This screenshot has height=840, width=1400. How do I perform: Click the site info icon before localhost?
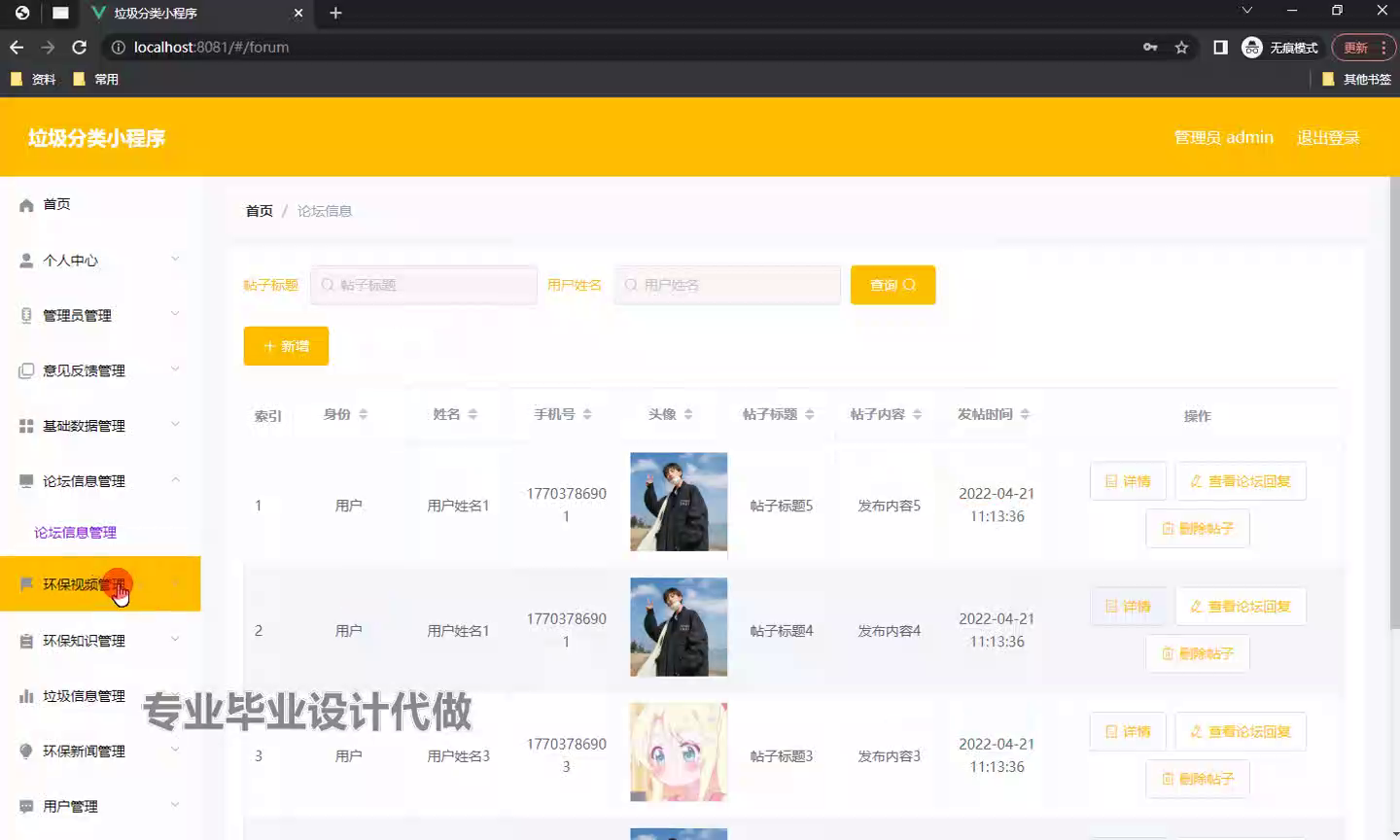click(x=118, y=47)
